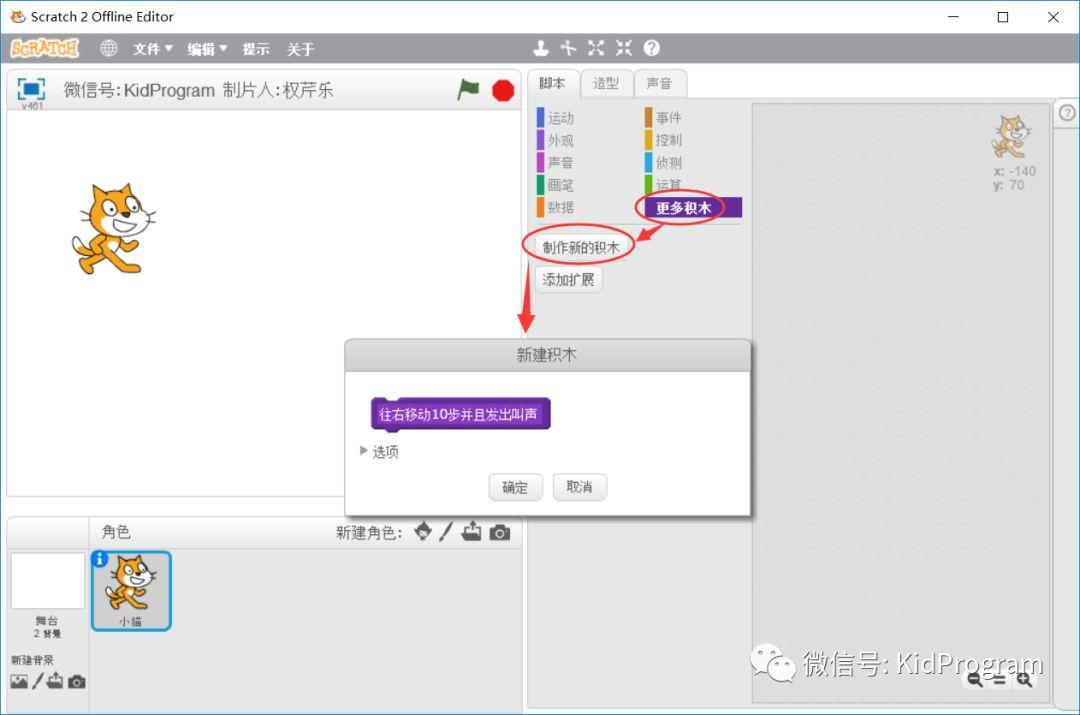Click the Scratch logo
The image size is (1080, 715).
click(x=45, y=48)
